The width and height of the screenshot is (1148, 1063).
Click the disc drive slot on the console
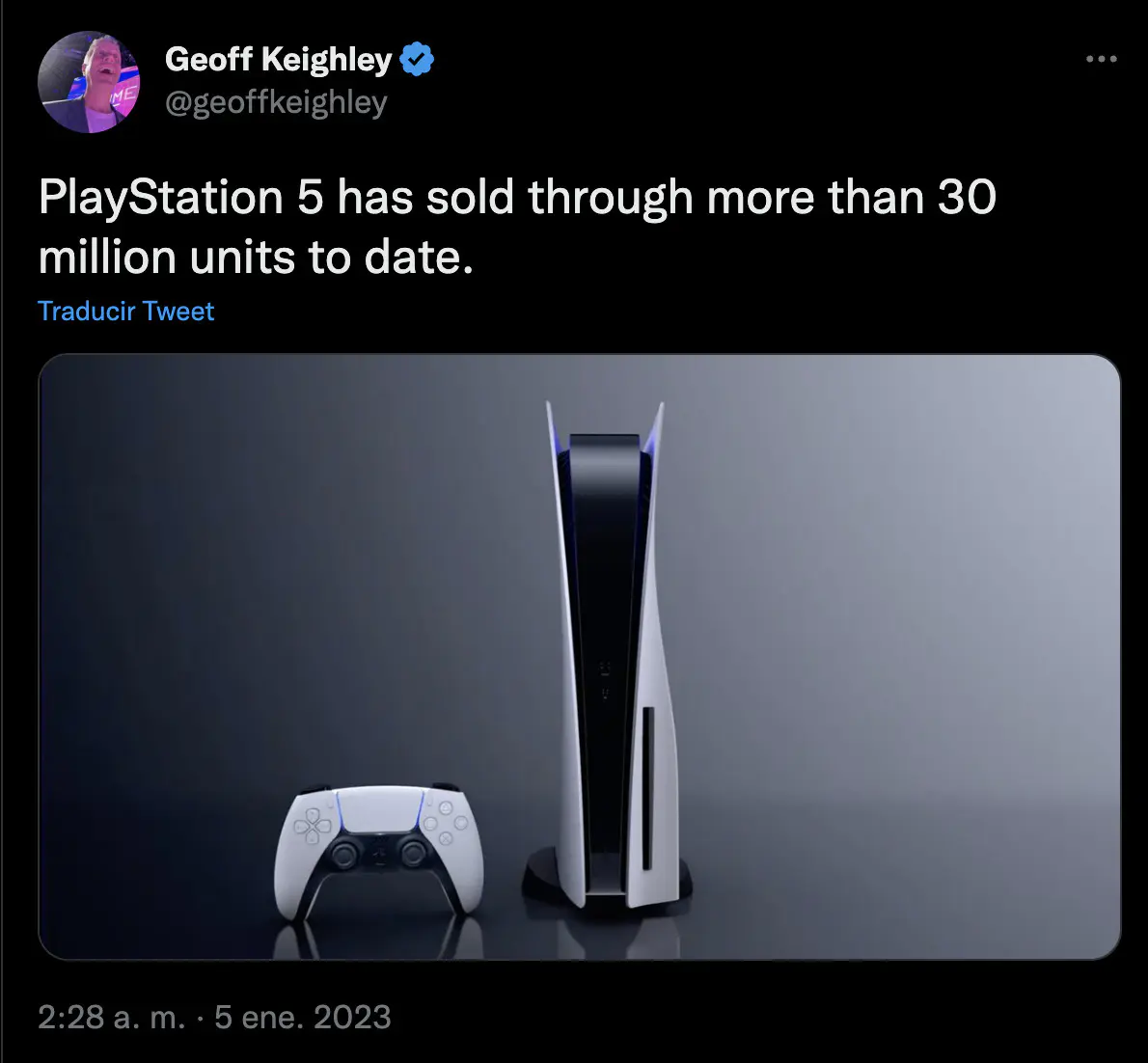(x=648, y=788)
